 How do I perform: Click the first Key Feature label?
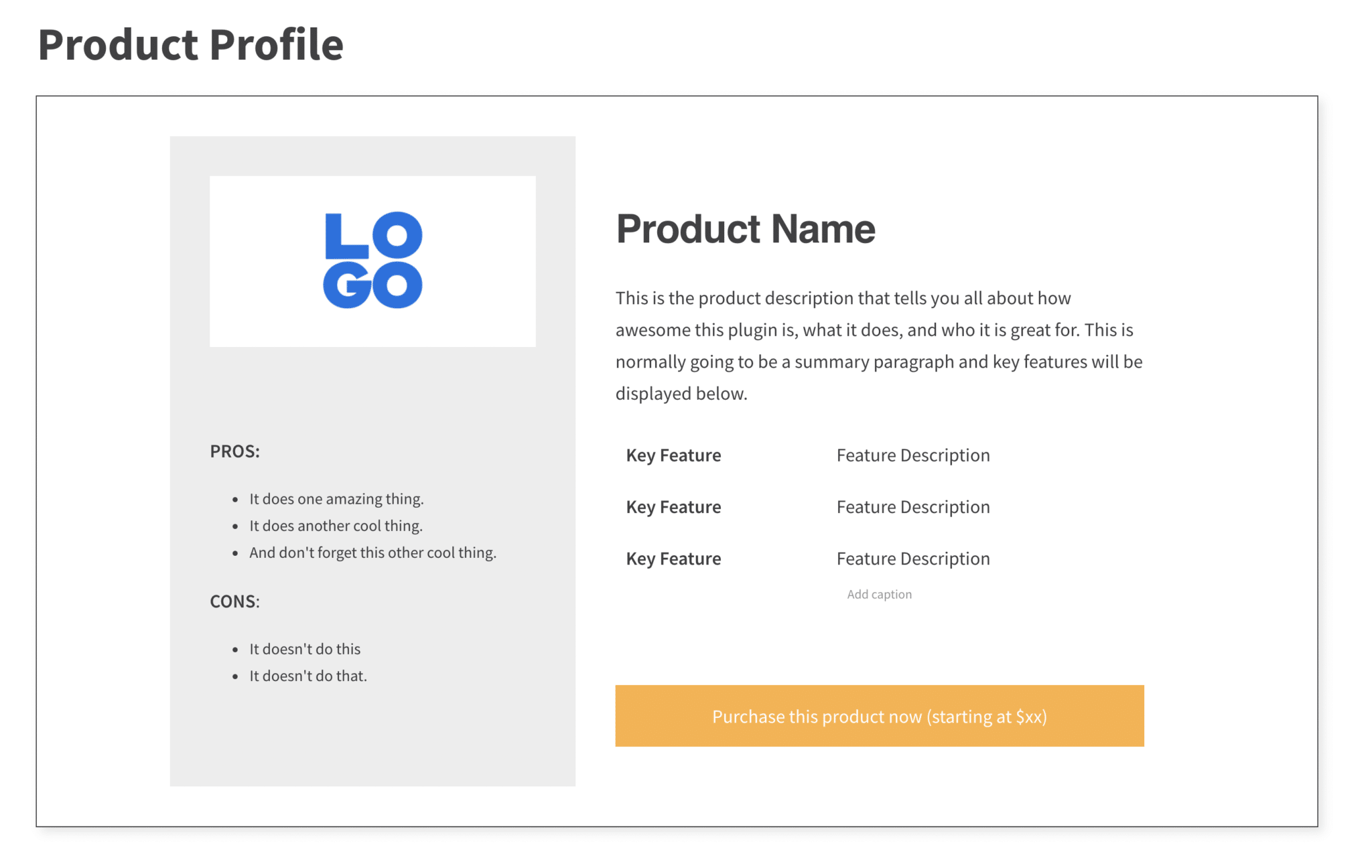click(x=673, y=455)
